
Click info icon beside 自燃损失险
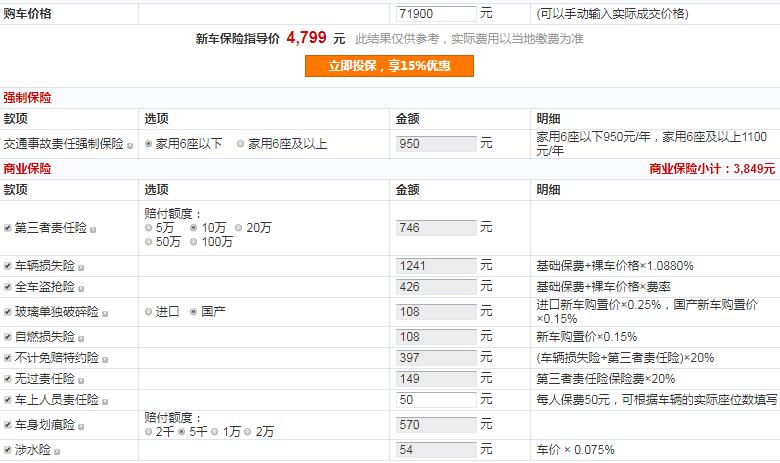pos(81,339)
